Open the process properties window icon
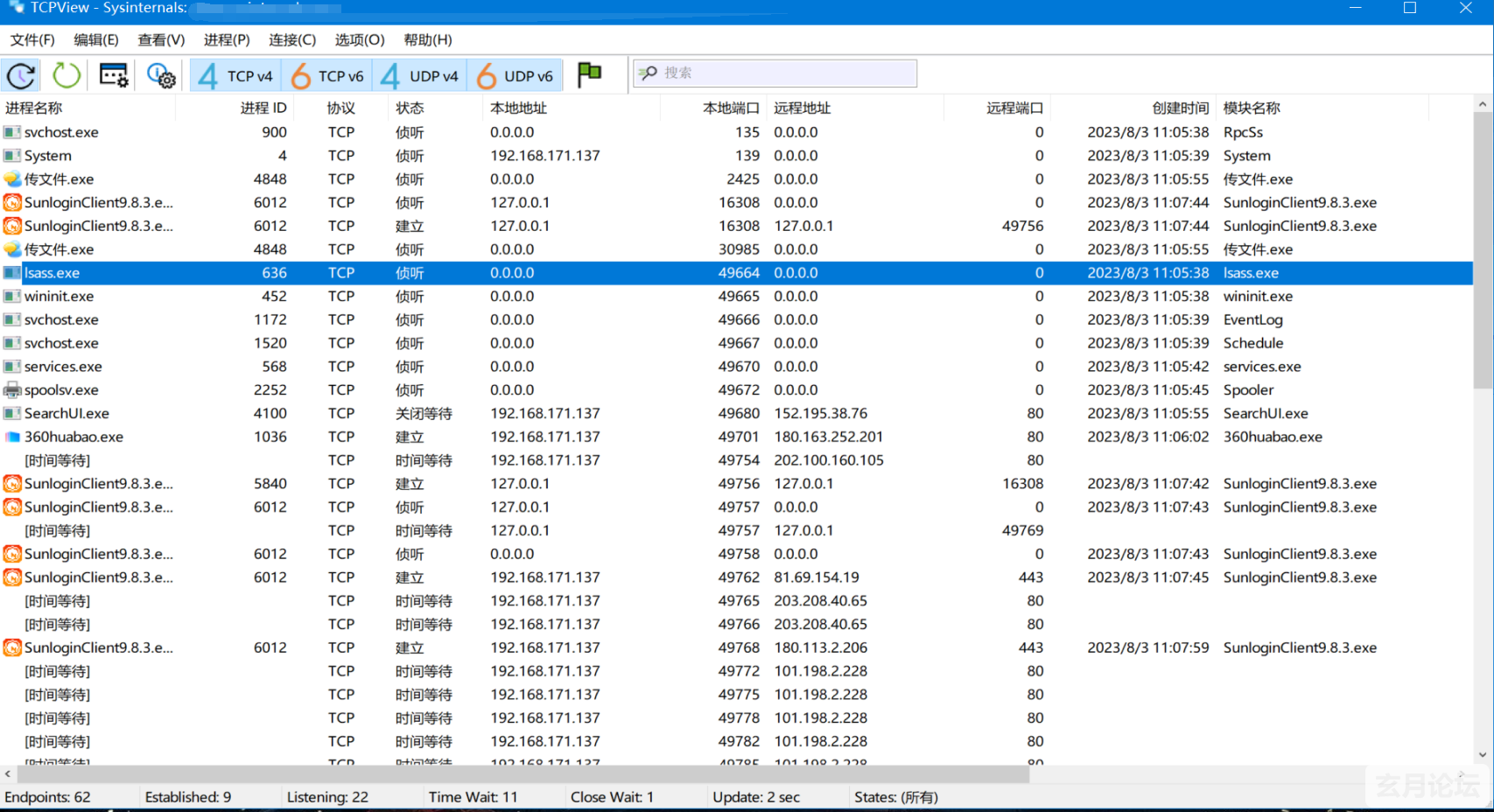This screenshot has width=1494, height=812. [x=114, y=75]
